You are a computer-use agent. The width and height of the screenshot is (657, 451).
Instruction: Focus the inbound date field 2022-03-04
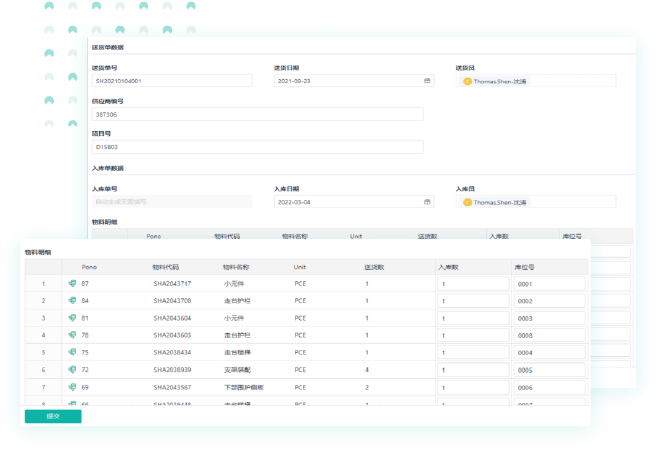pyautogui.click(x=354, y=202)
